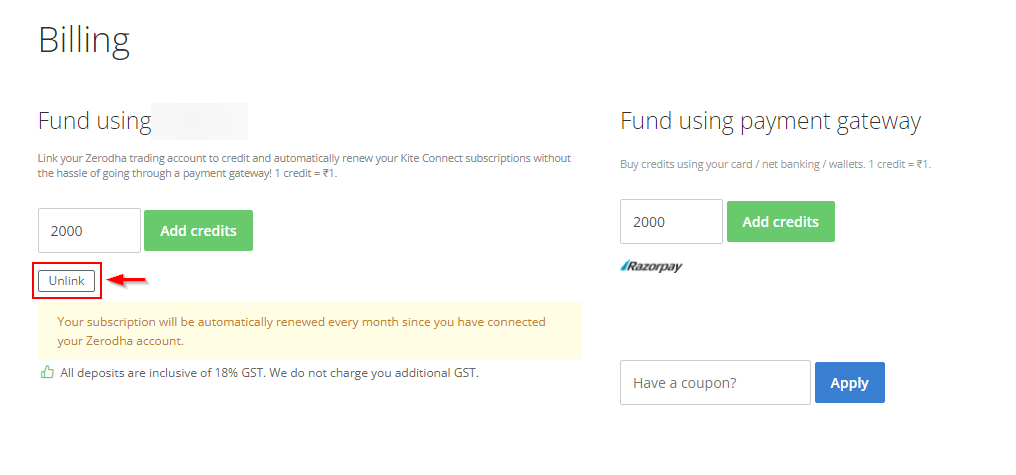Click the left 'Fund using' heading text
Viewport: 1016px width, 475px height.
pos(95,121)
